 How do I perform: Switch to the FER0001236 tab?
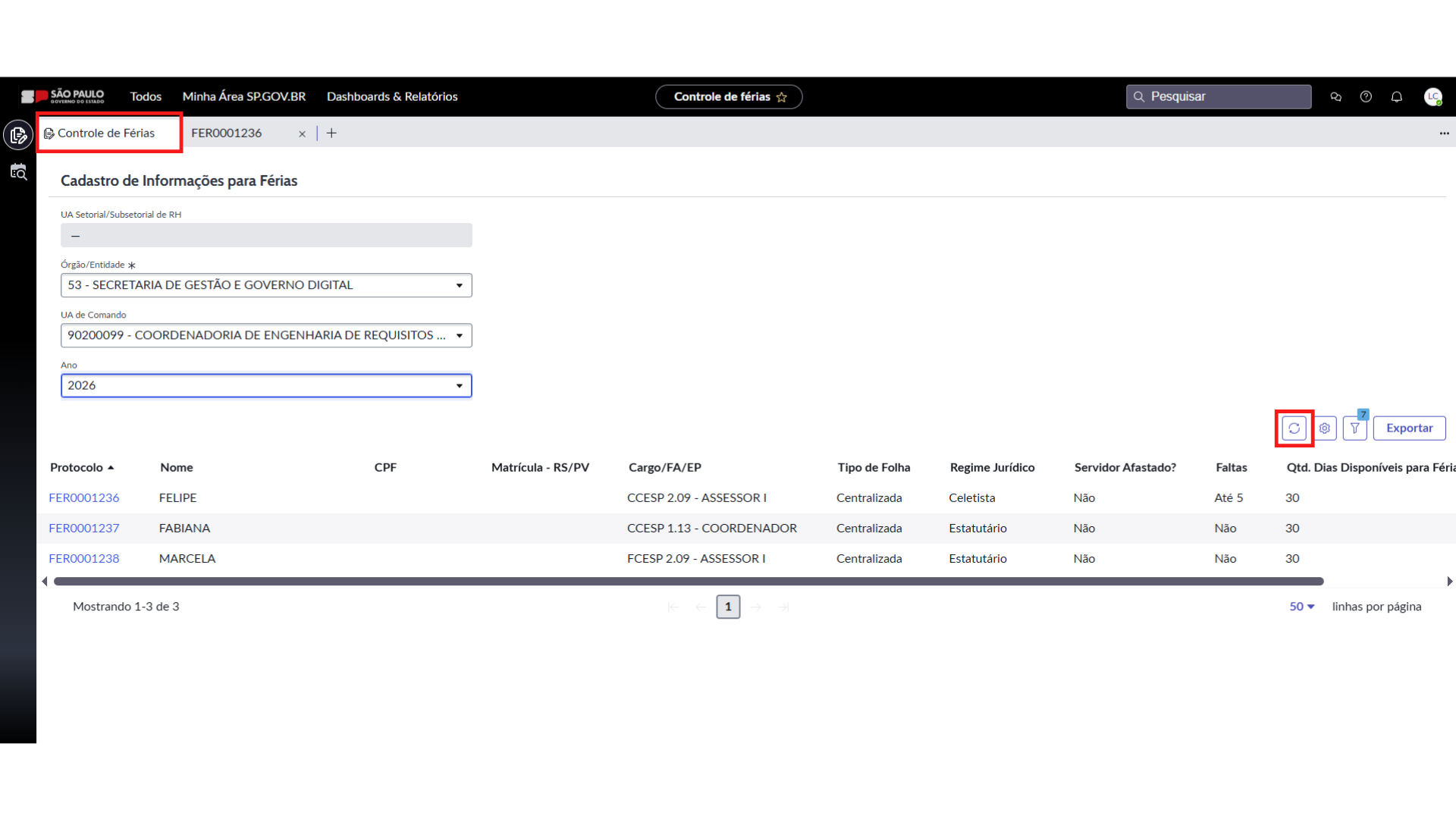[x=226, y=133]
